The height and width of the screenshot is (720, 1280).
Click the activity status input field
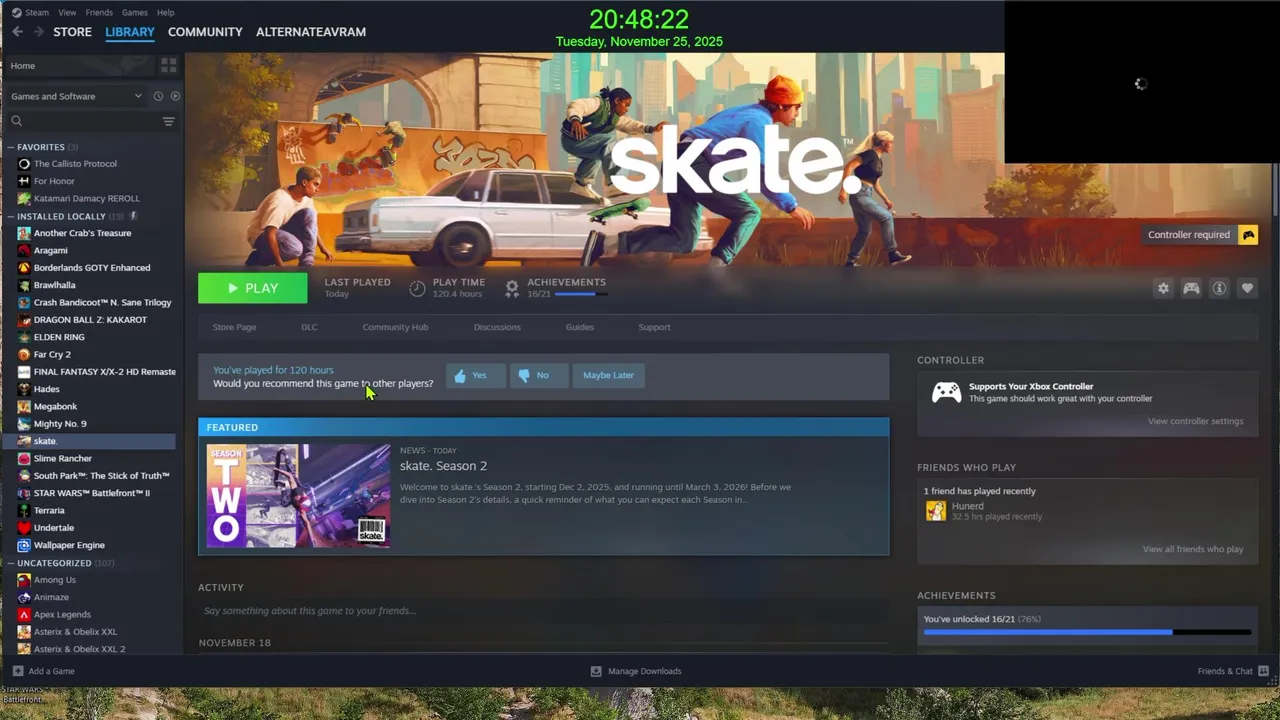click(x=543, y=610)
